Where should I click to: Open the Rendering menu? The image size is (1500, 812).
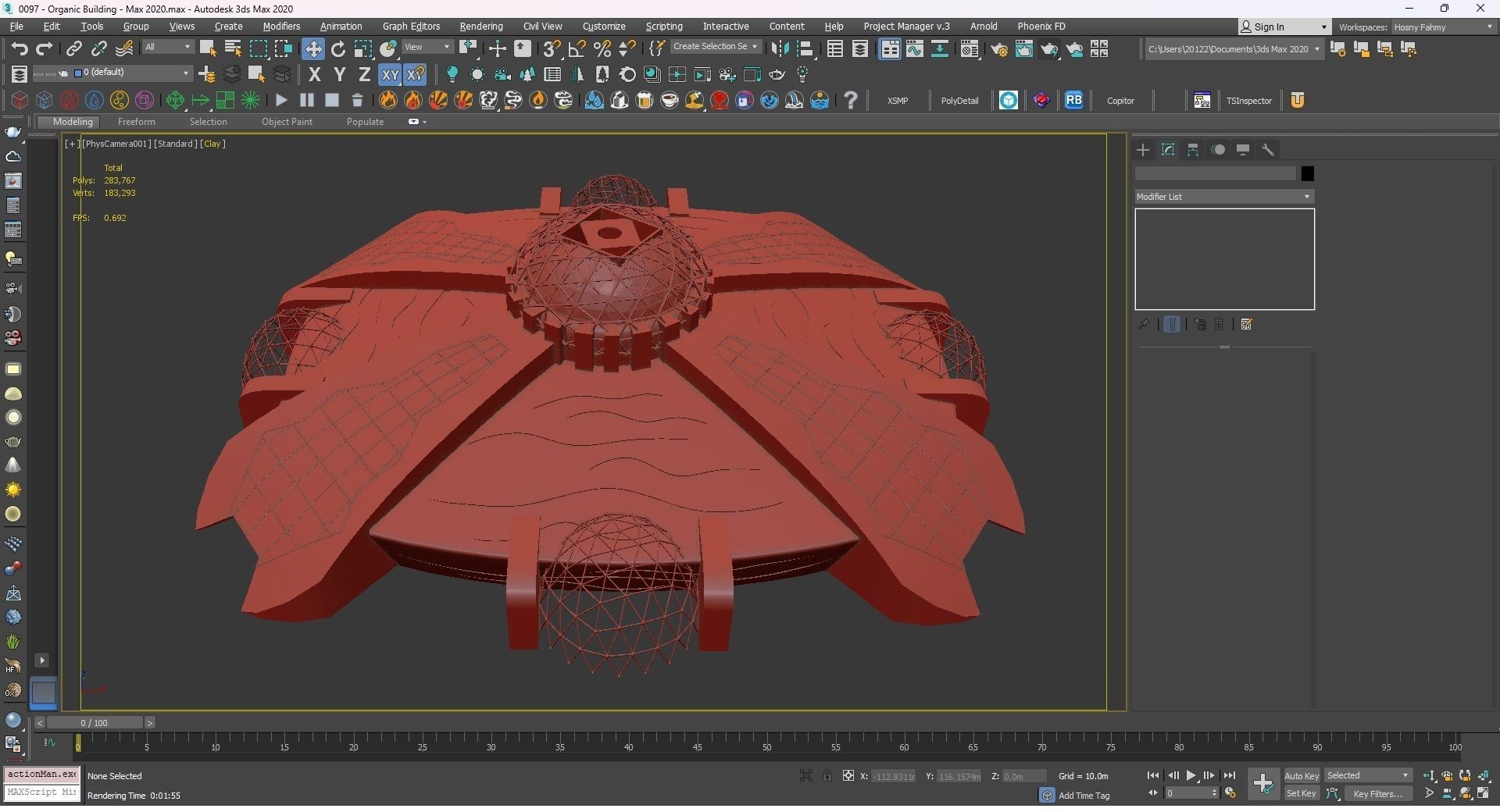[480, 27]
